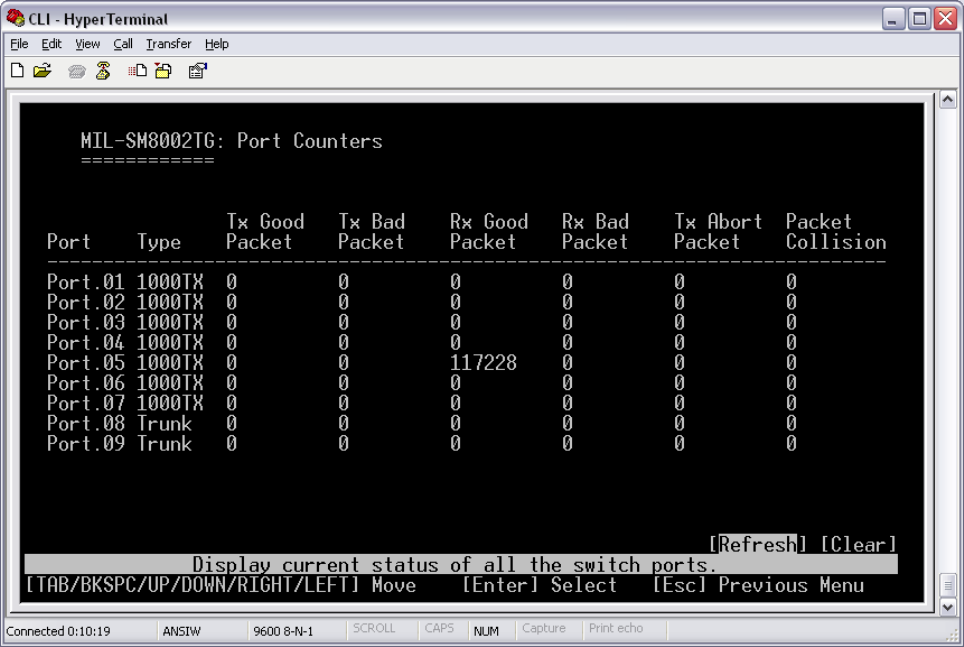Select the [Refresh] option in terminal
Viewport: 964px width, 647px height.
coord(758,544)
